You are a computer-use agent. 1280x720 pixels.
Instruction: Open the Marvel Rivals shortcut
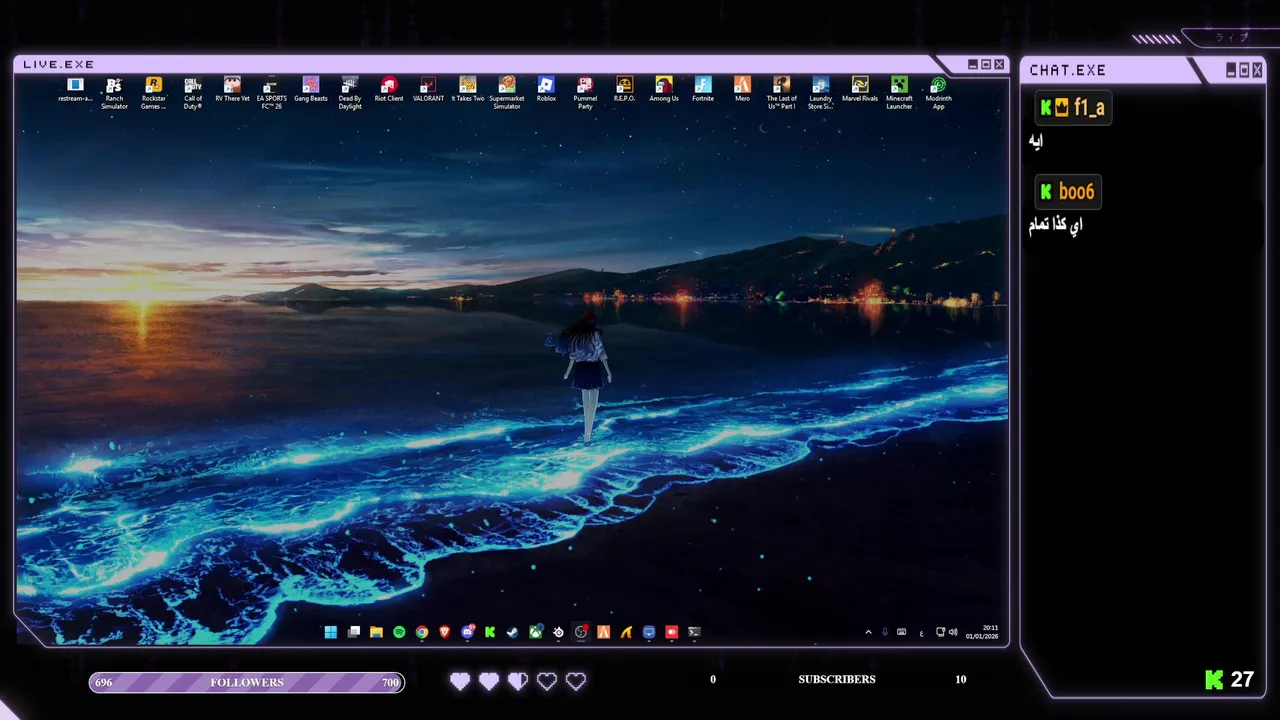(x=860, y=90)
